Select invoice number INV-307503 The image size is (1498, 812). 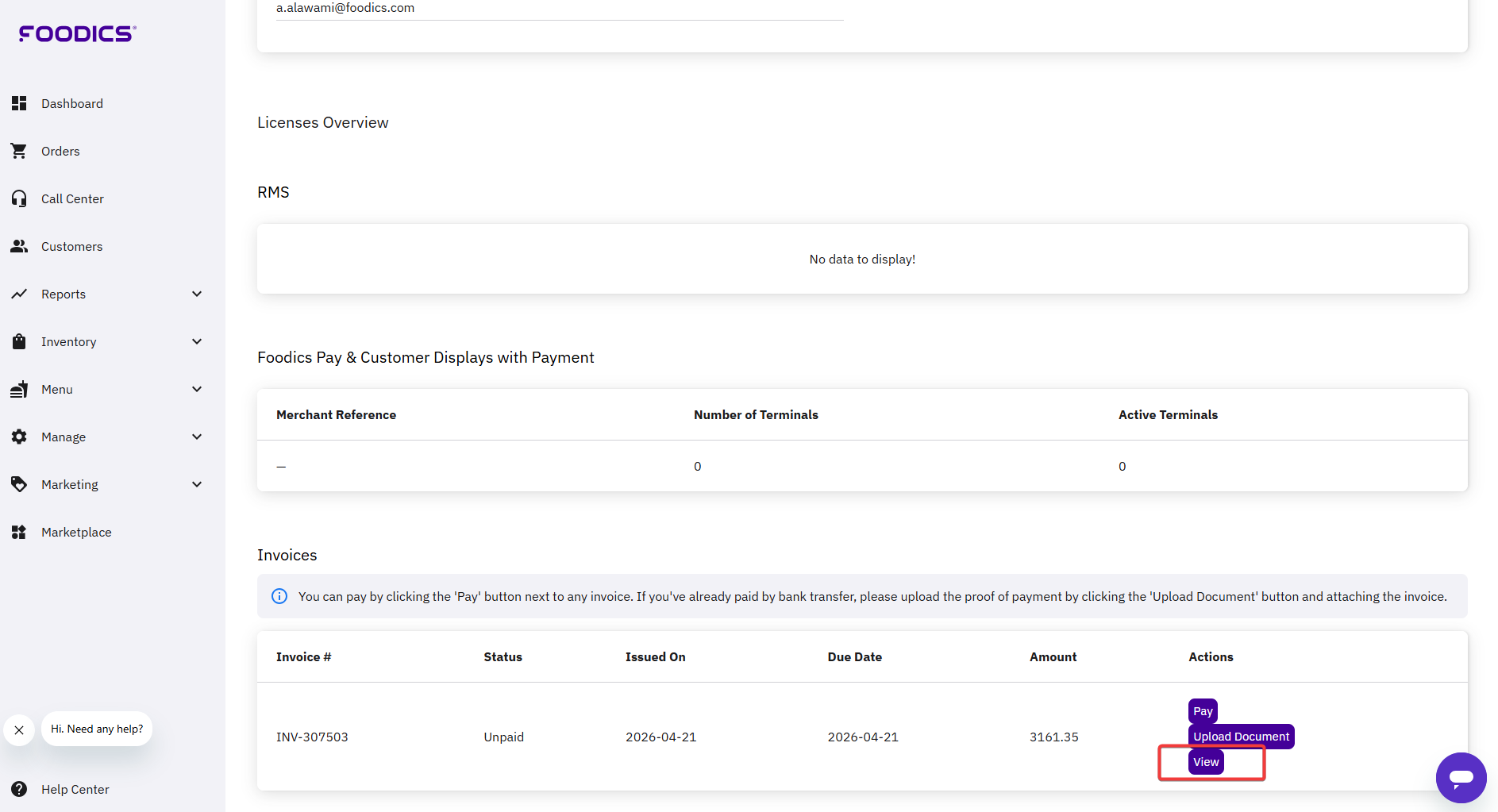pos(312,737)
